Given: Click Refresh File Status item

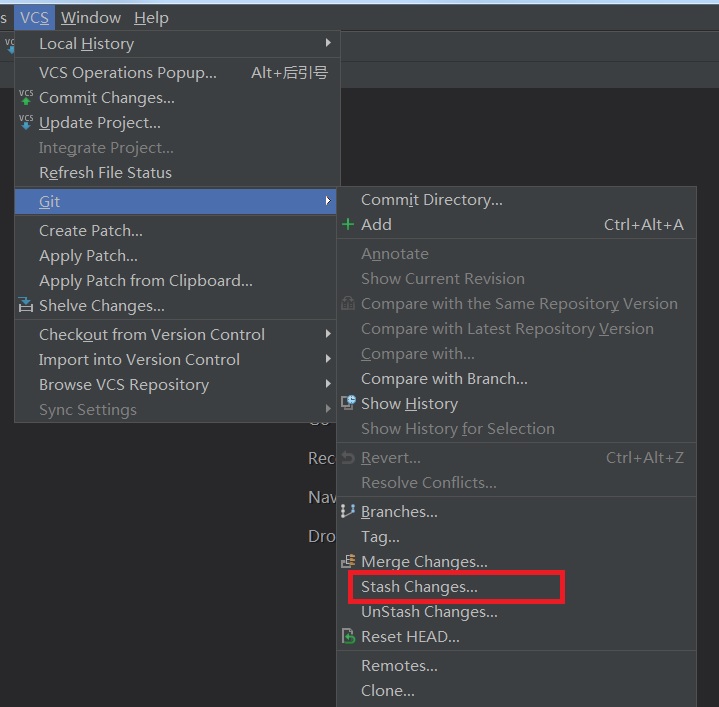Looking at the screenshot, I should point(105,173).
